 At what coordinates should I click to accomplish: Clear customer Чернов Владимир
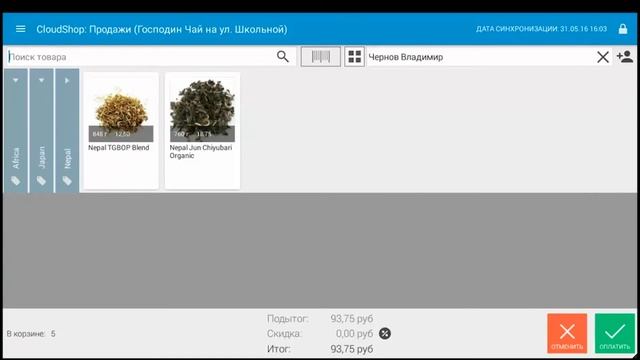point(602,57)
